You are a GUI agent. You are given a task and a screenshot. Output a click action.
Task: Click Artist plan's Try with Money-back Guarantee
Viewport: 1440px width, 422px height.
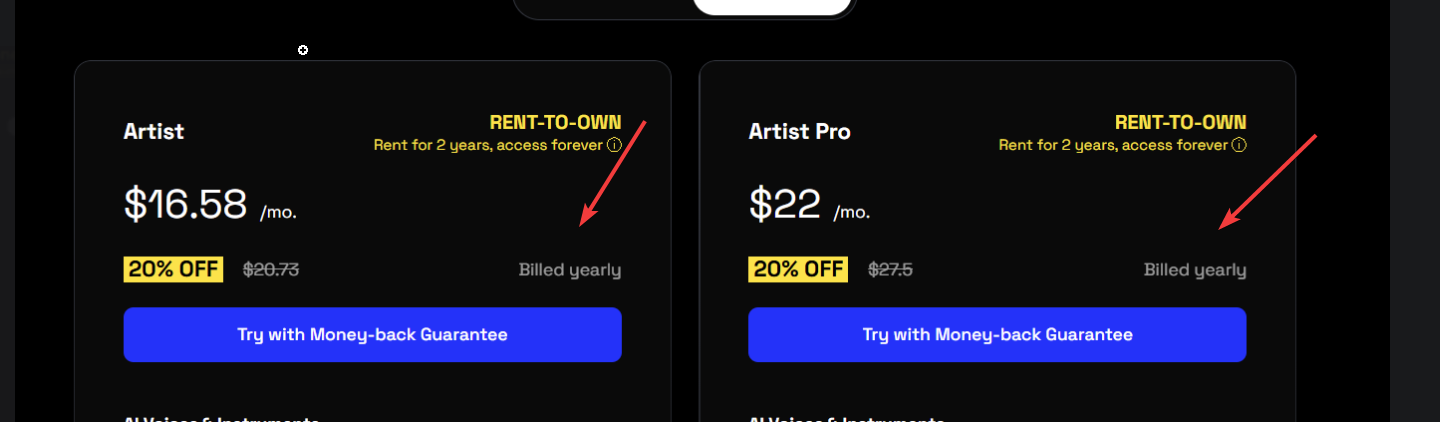tap(372, 334)
